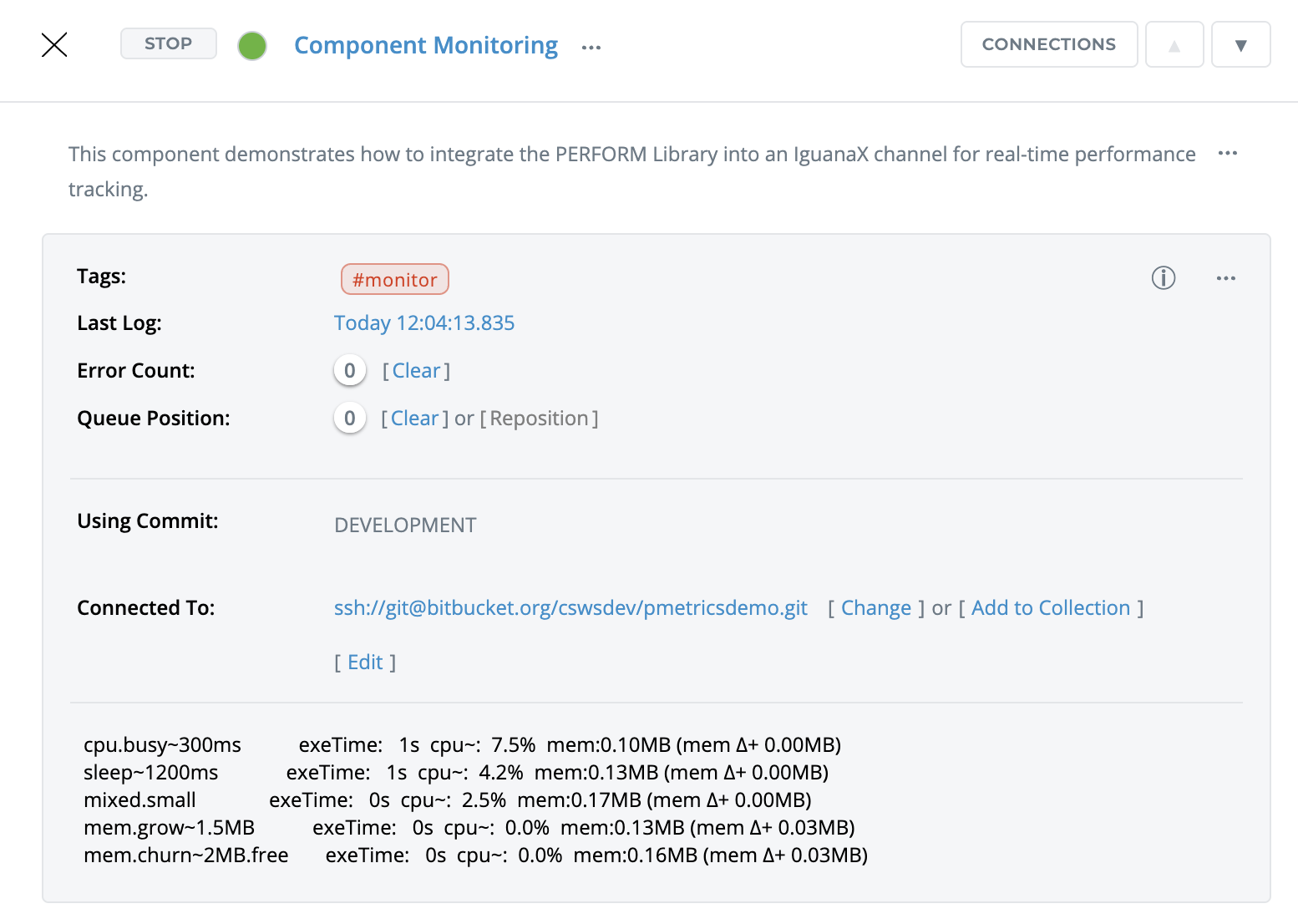Image resolution: width=1298 pixels, height=924 pixels.
Task: Reposition the queue
Action: 539,419
